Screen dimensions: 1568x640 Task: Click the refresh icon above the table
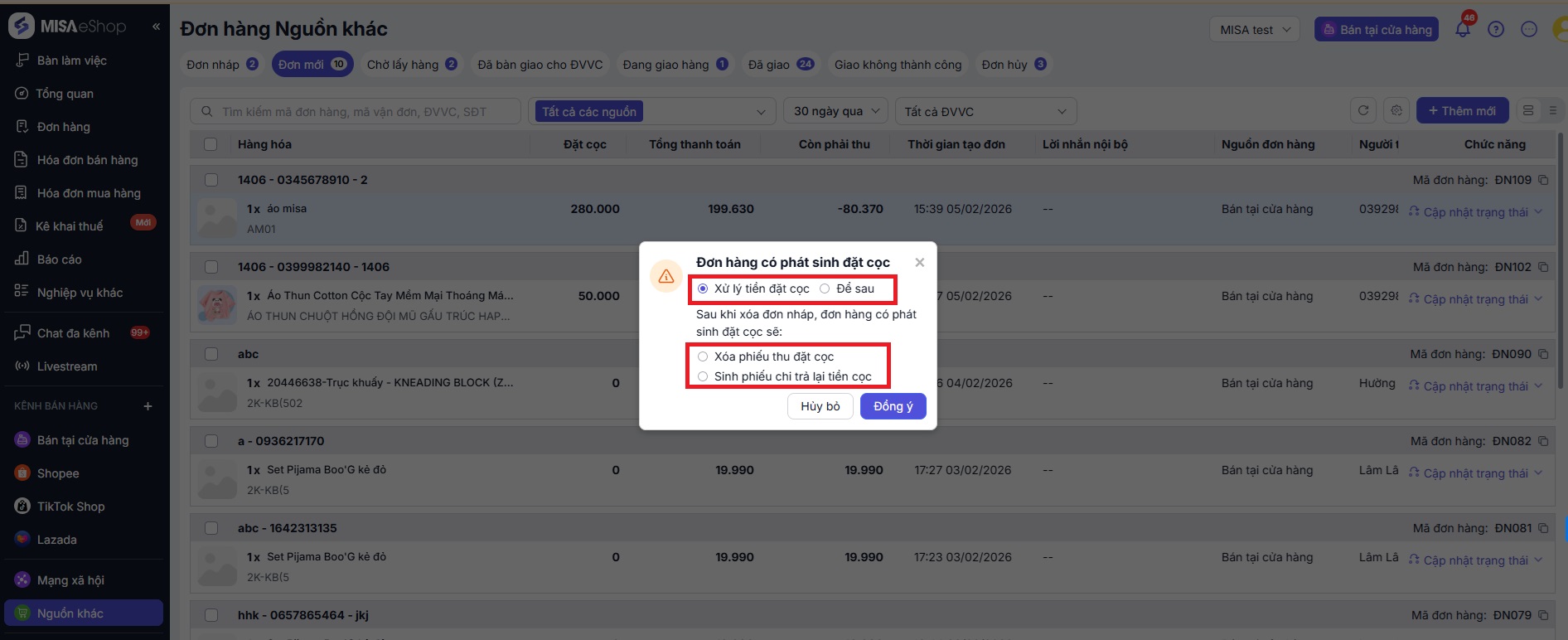coord(1363,110)
